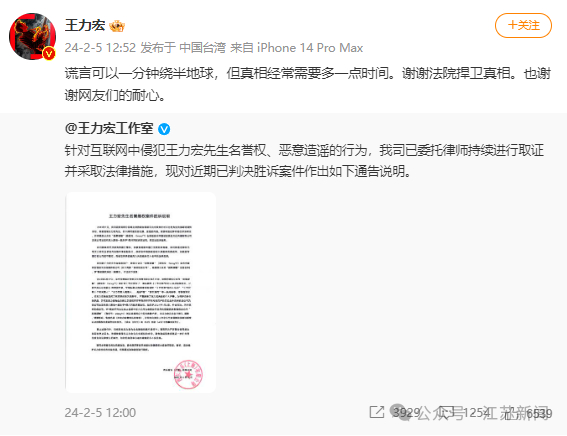Click the quoted post text about 名誉权
This screenshot has height=436, width=567.
[304, 161]
